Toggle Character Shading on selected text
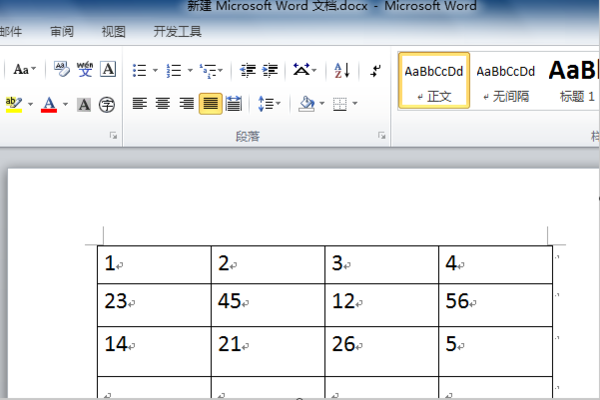This screenshot has width=600, height=400. tap(84, 104)
